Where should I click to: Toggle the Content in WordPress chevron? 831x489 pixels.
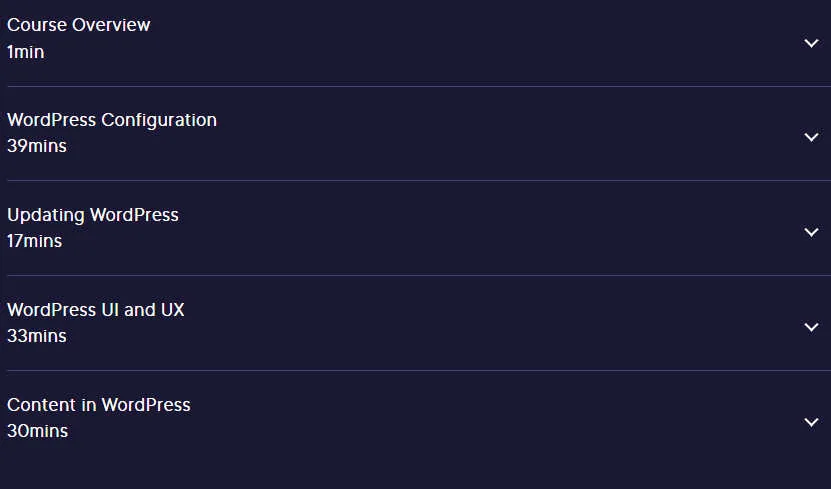point(811,422)
